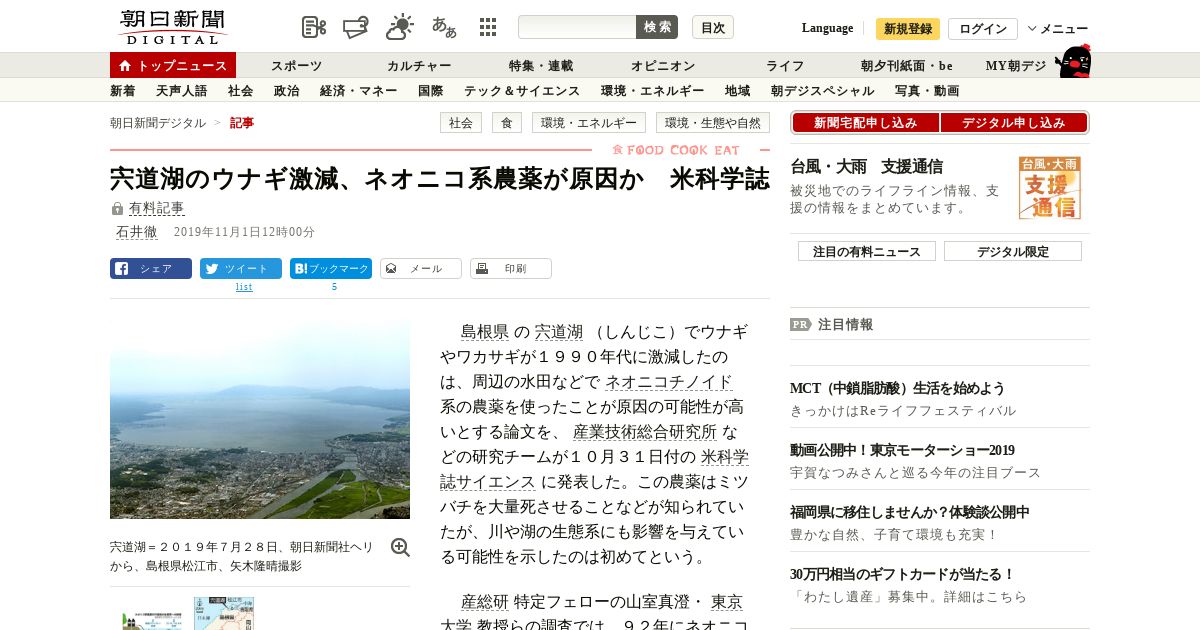Select the MY朝デジ tab

[1016, 66]
